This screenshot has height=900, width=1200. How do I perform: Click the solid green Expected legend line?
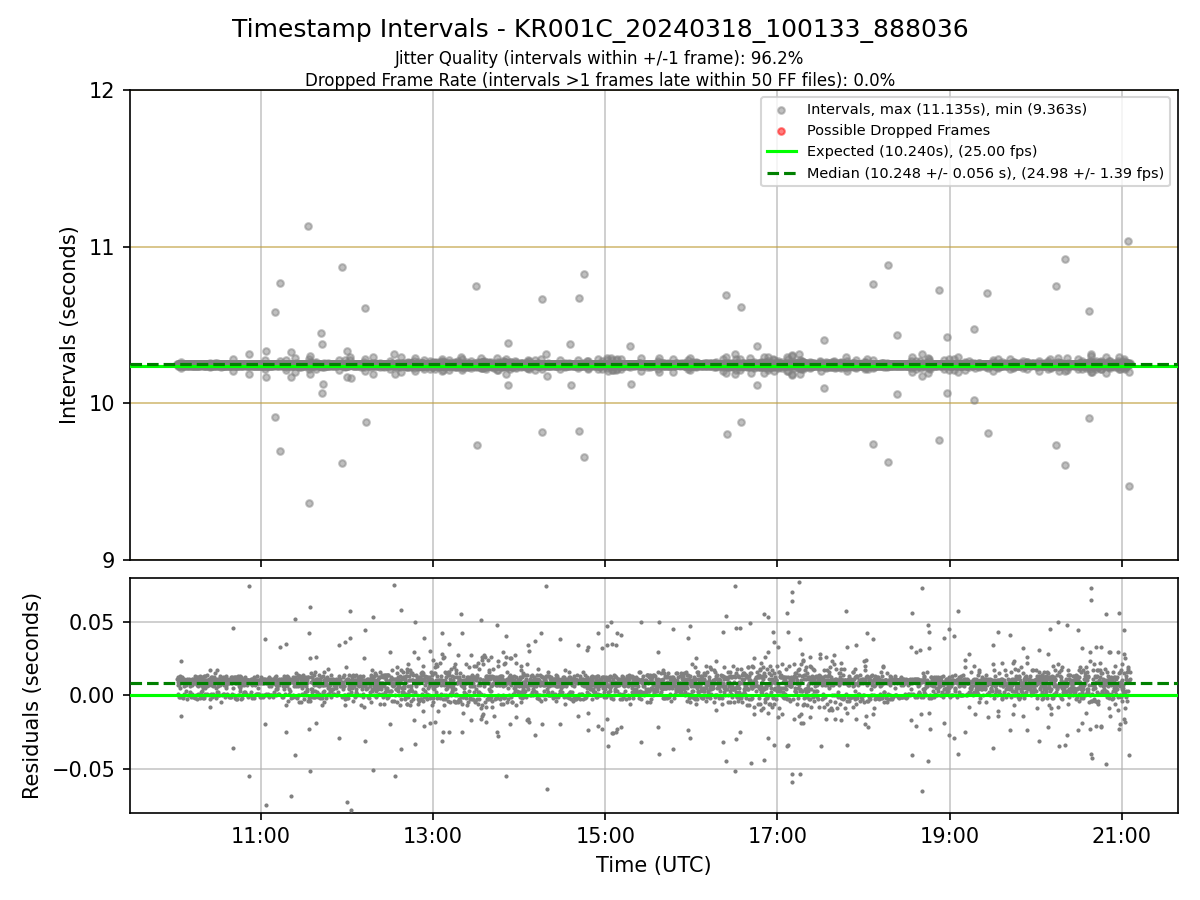[x=782, y=151]
